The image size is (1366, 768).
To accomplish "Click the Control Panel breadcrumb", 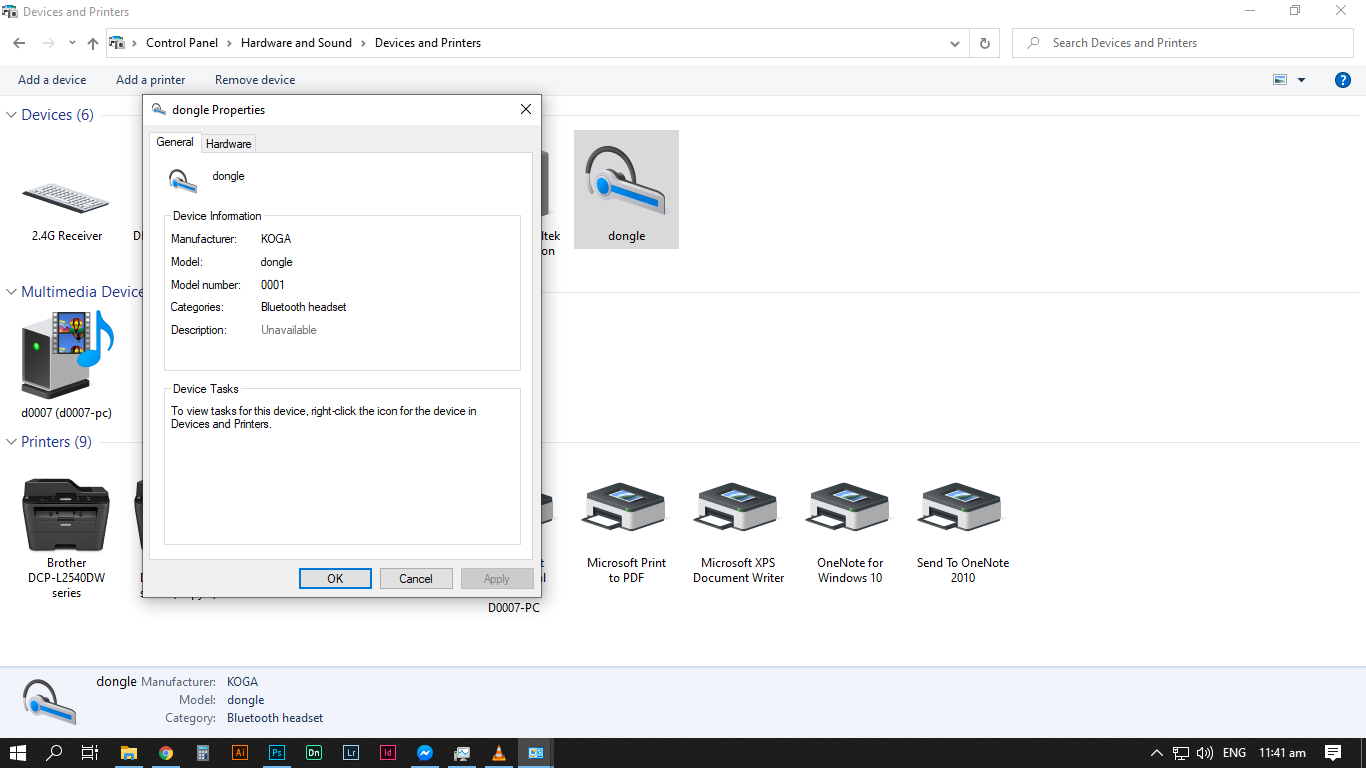I will 182,43.
